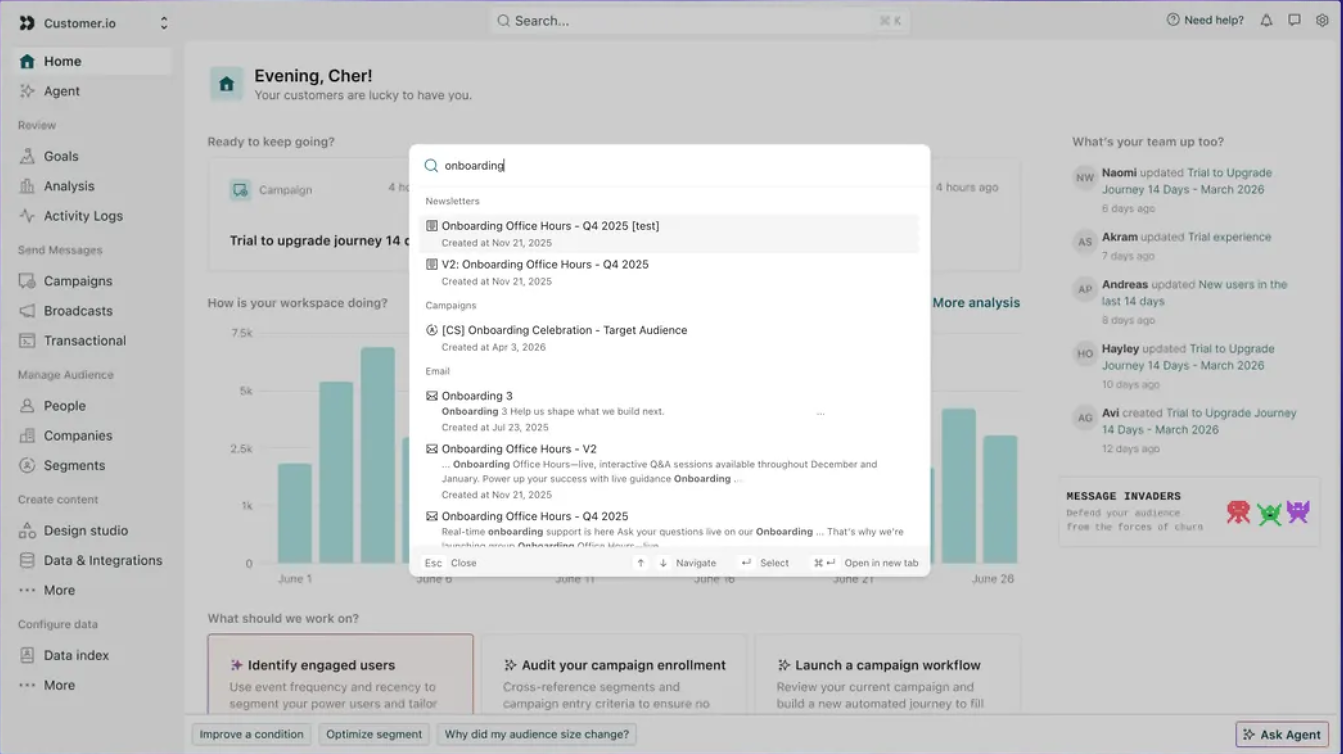Click Andreas's AP avatar
Viewport: 1343px width, 754px height.
coord(1085,290)
